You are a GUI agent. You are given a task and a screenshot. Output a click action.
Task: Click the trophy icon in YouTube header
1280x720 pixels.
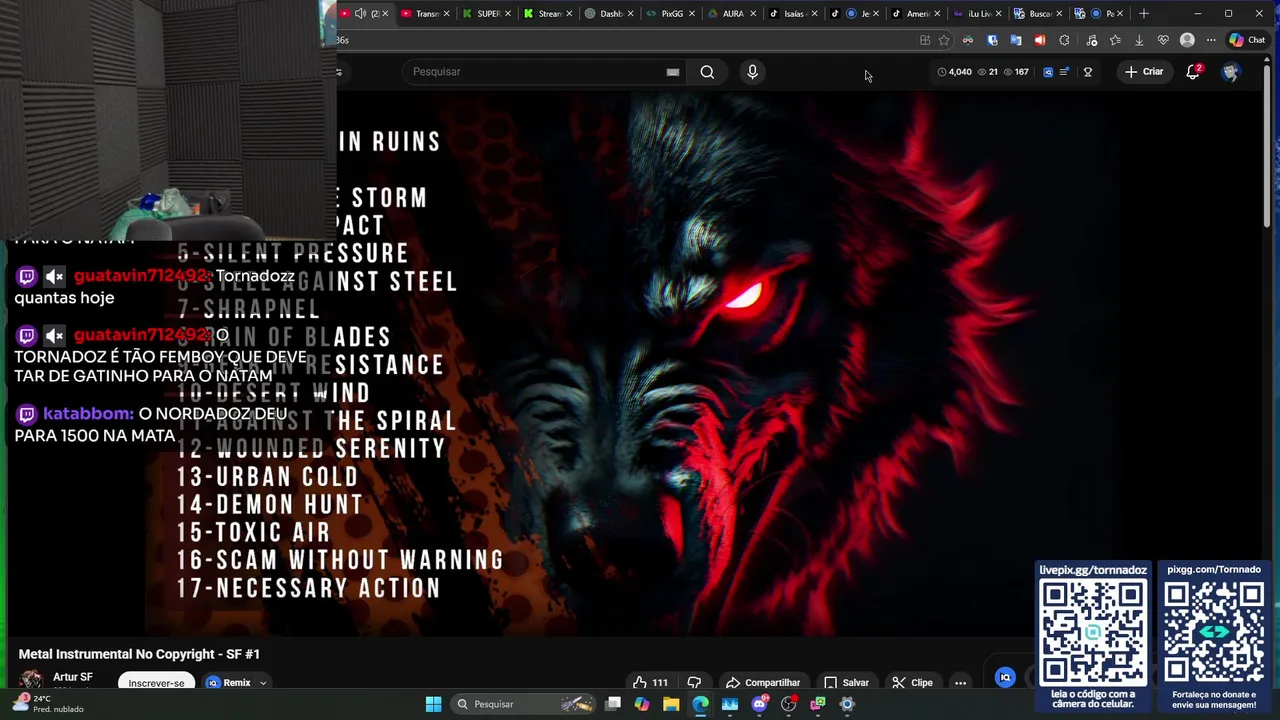[x=1088, y=72]
